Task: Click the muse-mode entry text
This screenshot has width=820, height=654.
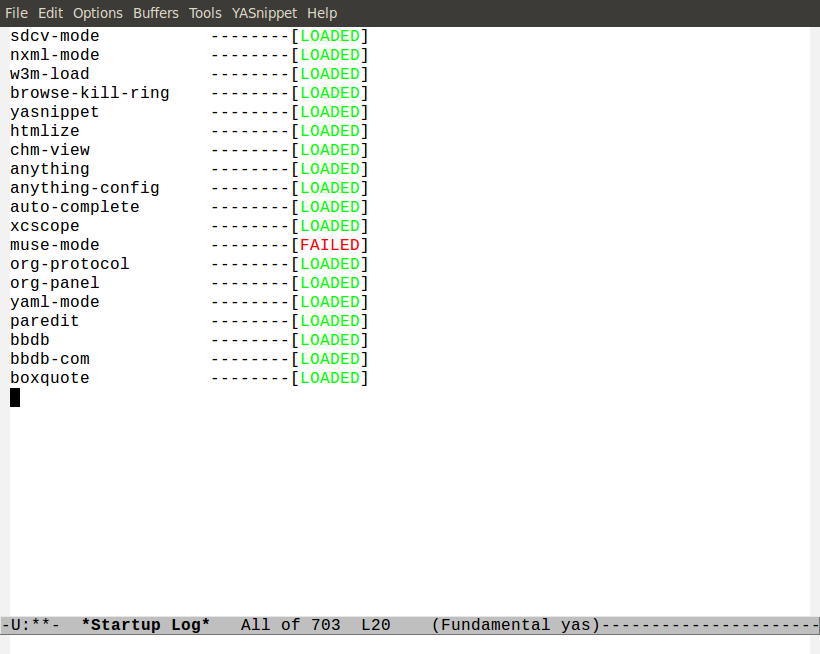Action: point(54,245)
